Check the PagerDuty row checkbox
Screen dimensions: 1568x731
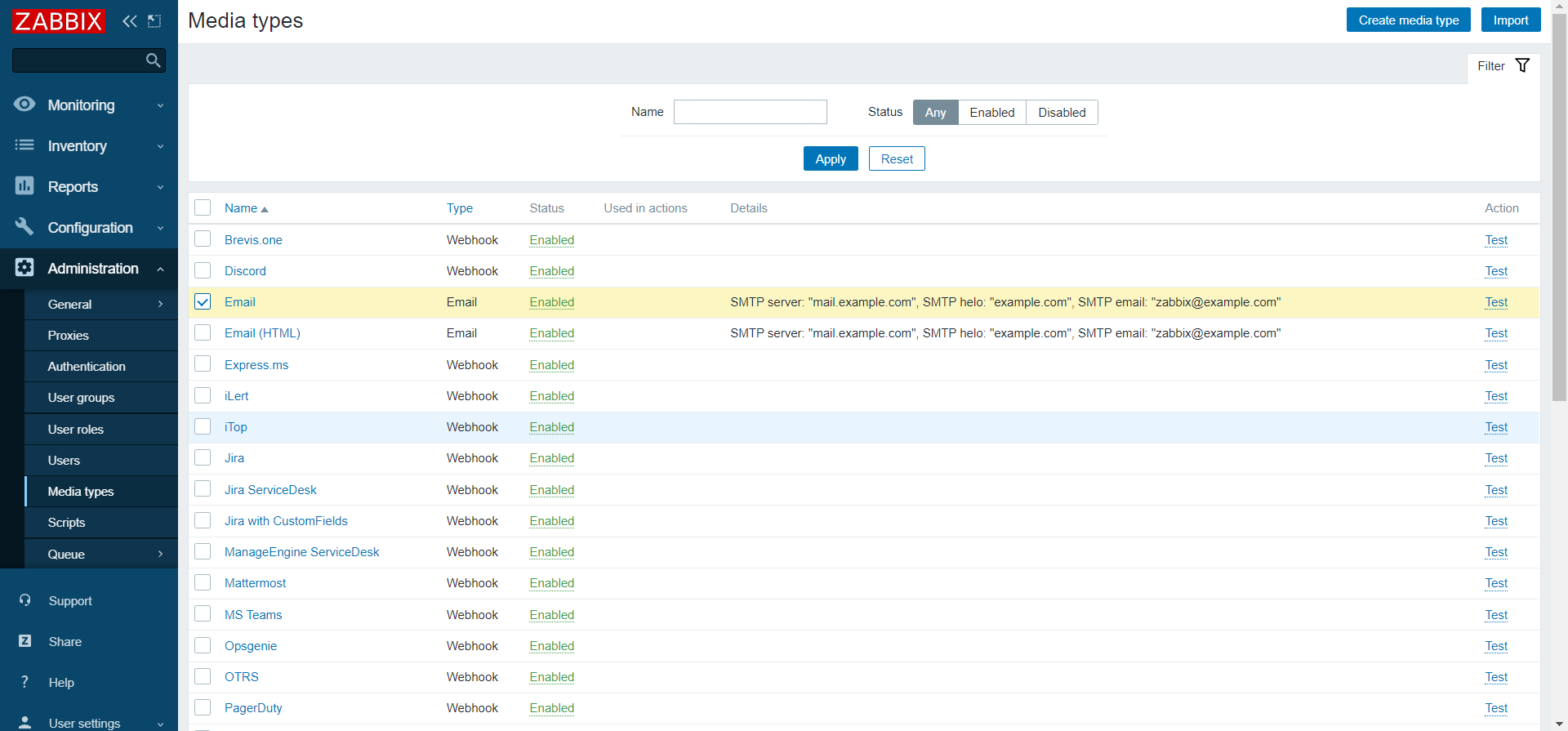[203, 707]
